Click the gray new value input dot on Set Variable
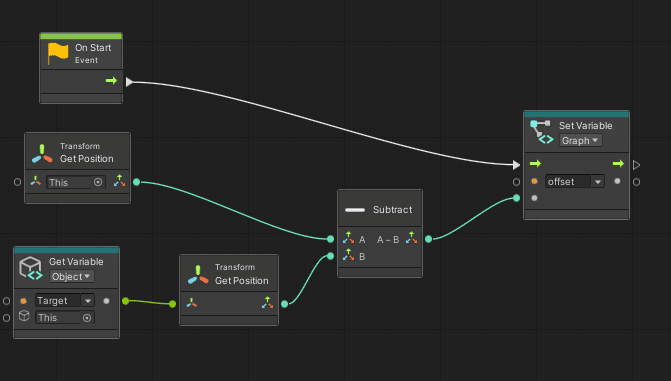This screenshot has height=381, width=671. 534,198
